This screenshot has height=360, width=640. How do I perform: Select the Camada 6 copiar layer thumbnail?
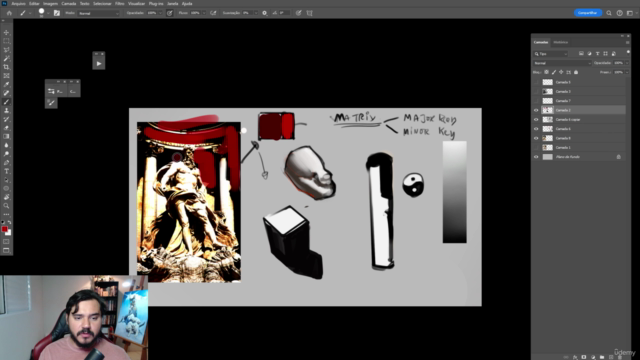[547, 120]
